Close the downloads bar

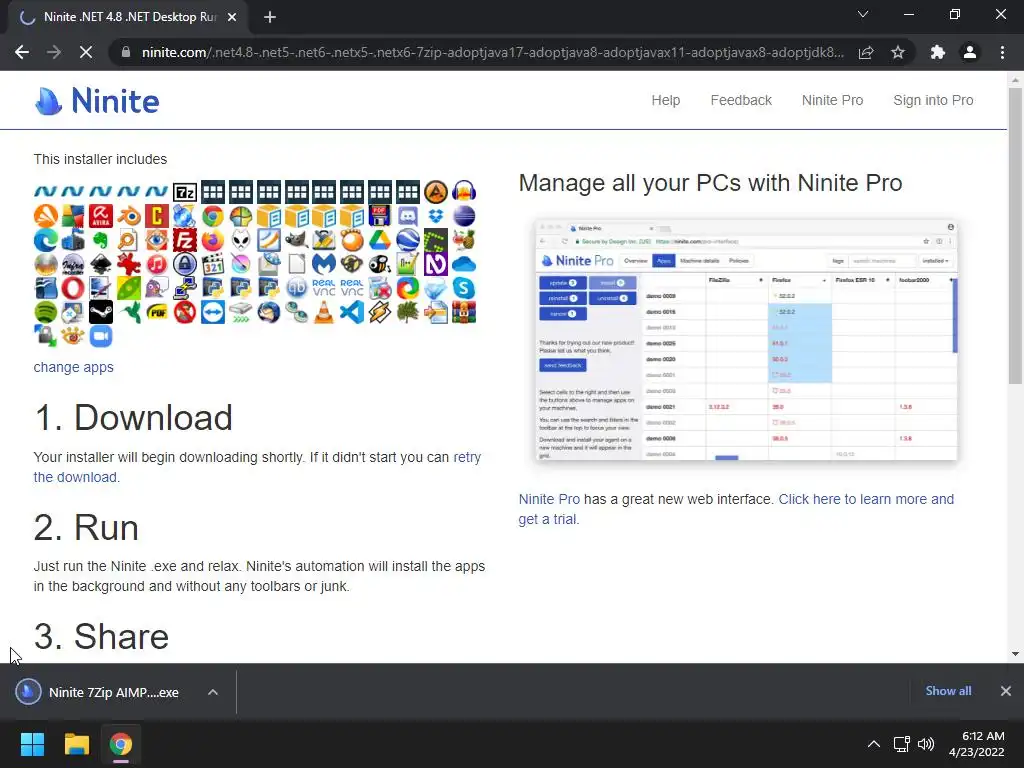(1006, 691)
